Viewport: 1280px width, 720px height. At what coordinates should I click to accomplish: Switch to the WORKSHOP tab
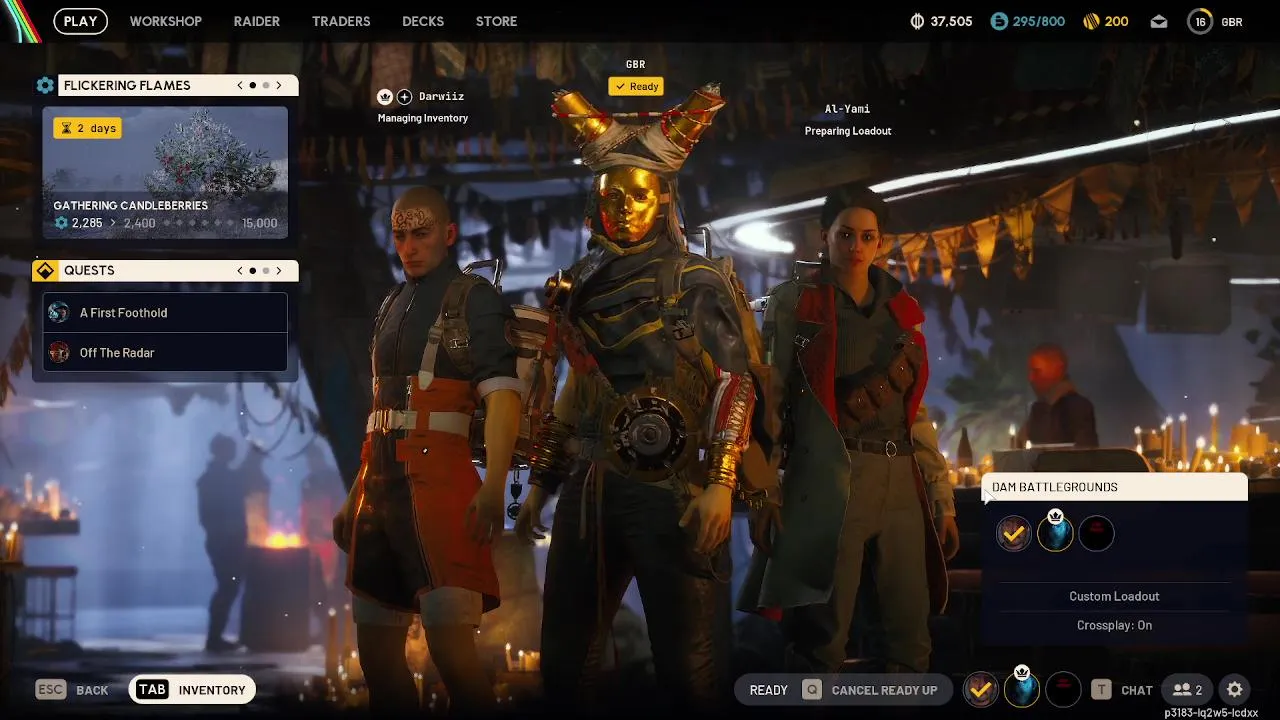click(165, 21)
